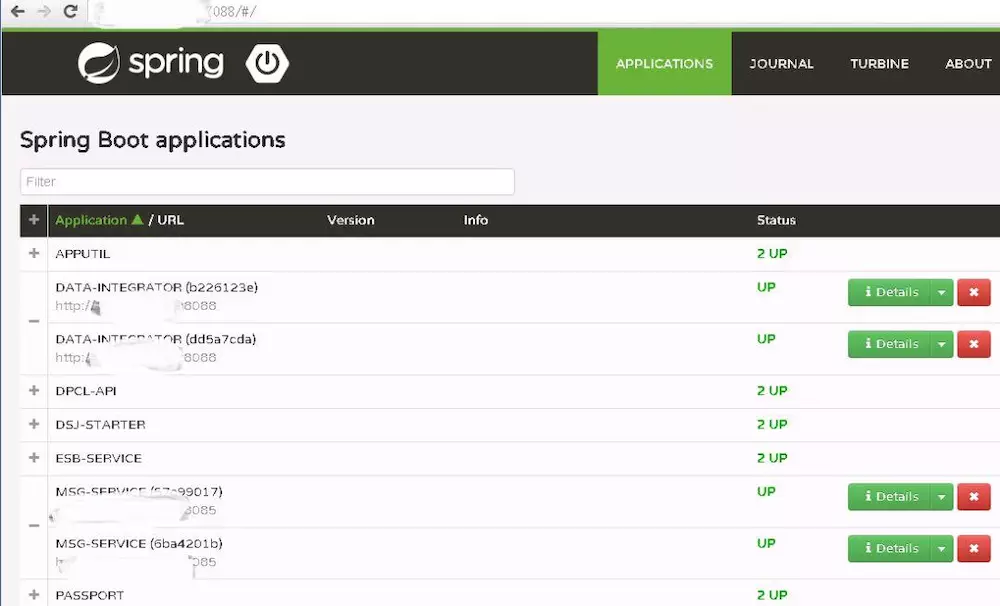Click the PASSPORT application name
The height and width of the screenshot is (606, 1000).
pos(90,595)
